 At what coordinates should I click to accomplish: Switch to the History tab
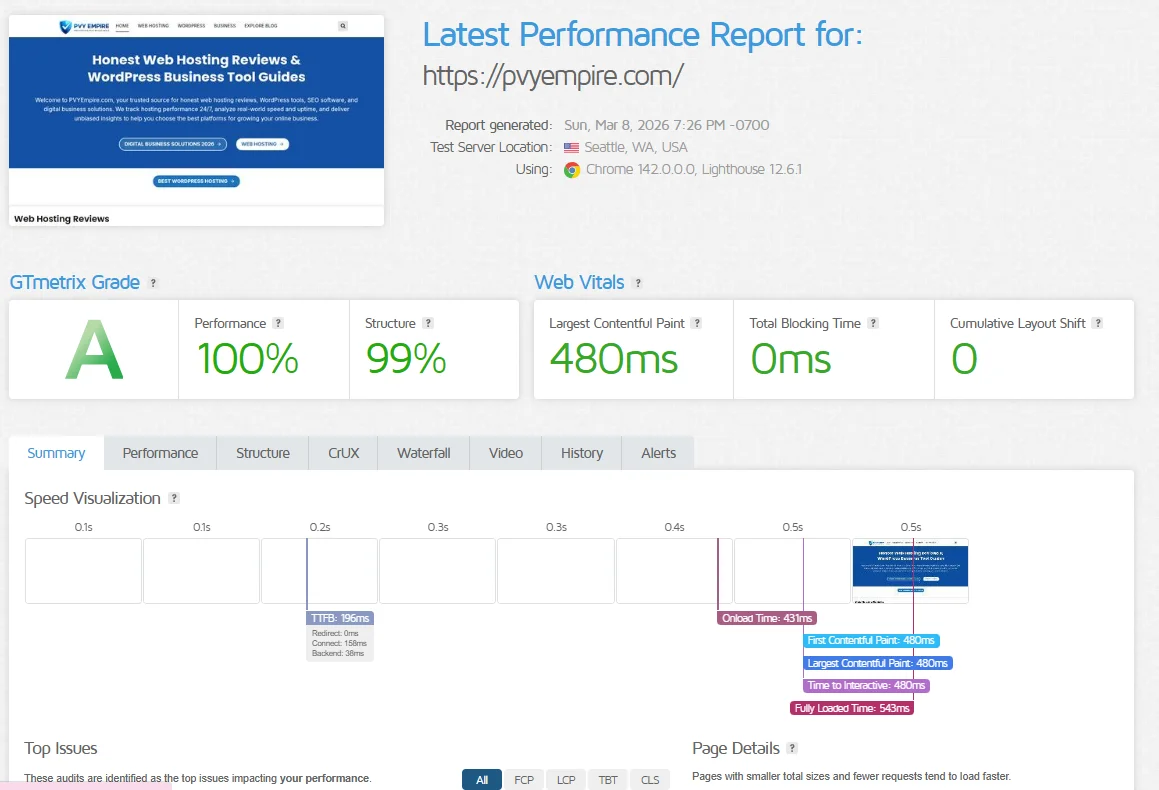581,452
